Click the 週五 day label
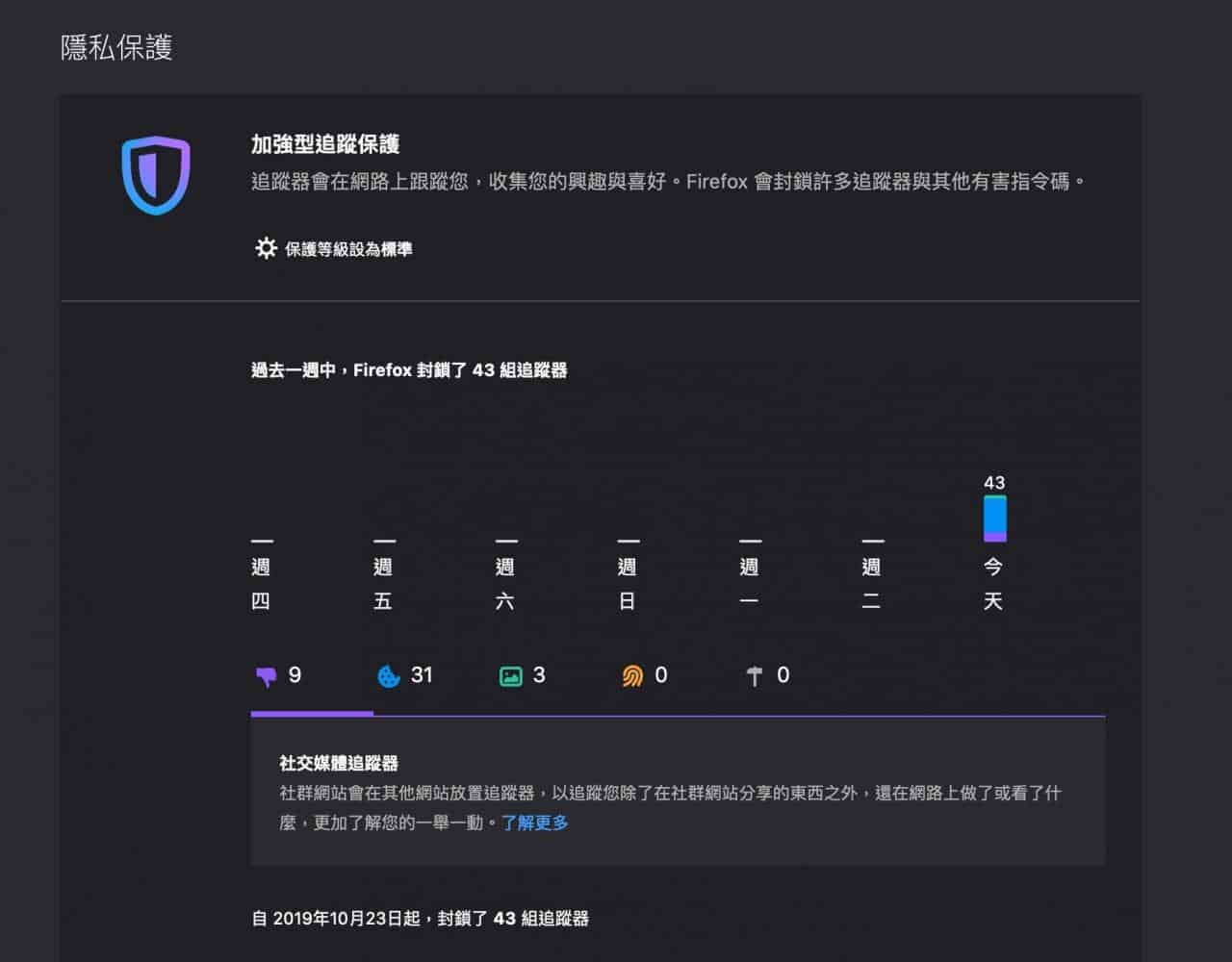Image resolution: width=1232 pixels, height=962 pixels. pos(383,584)
